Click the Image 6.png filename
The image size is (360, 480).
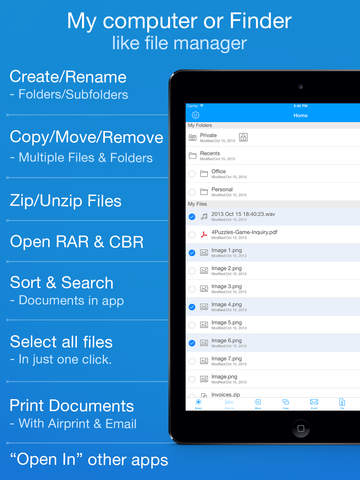(227, 340)
